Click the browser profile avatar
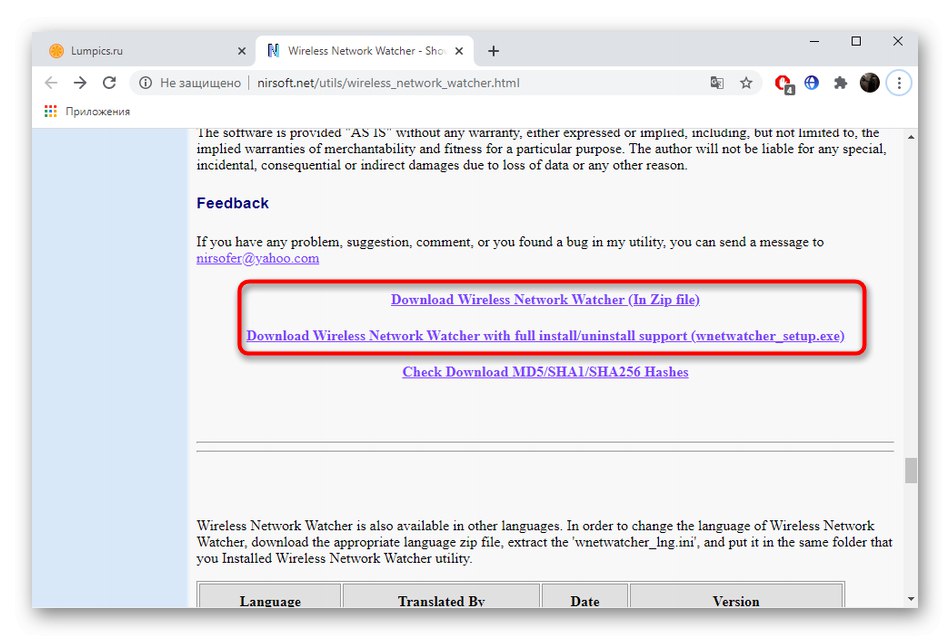Image resolution: width=950 pixels, height=640 pixels. (869, 82)
